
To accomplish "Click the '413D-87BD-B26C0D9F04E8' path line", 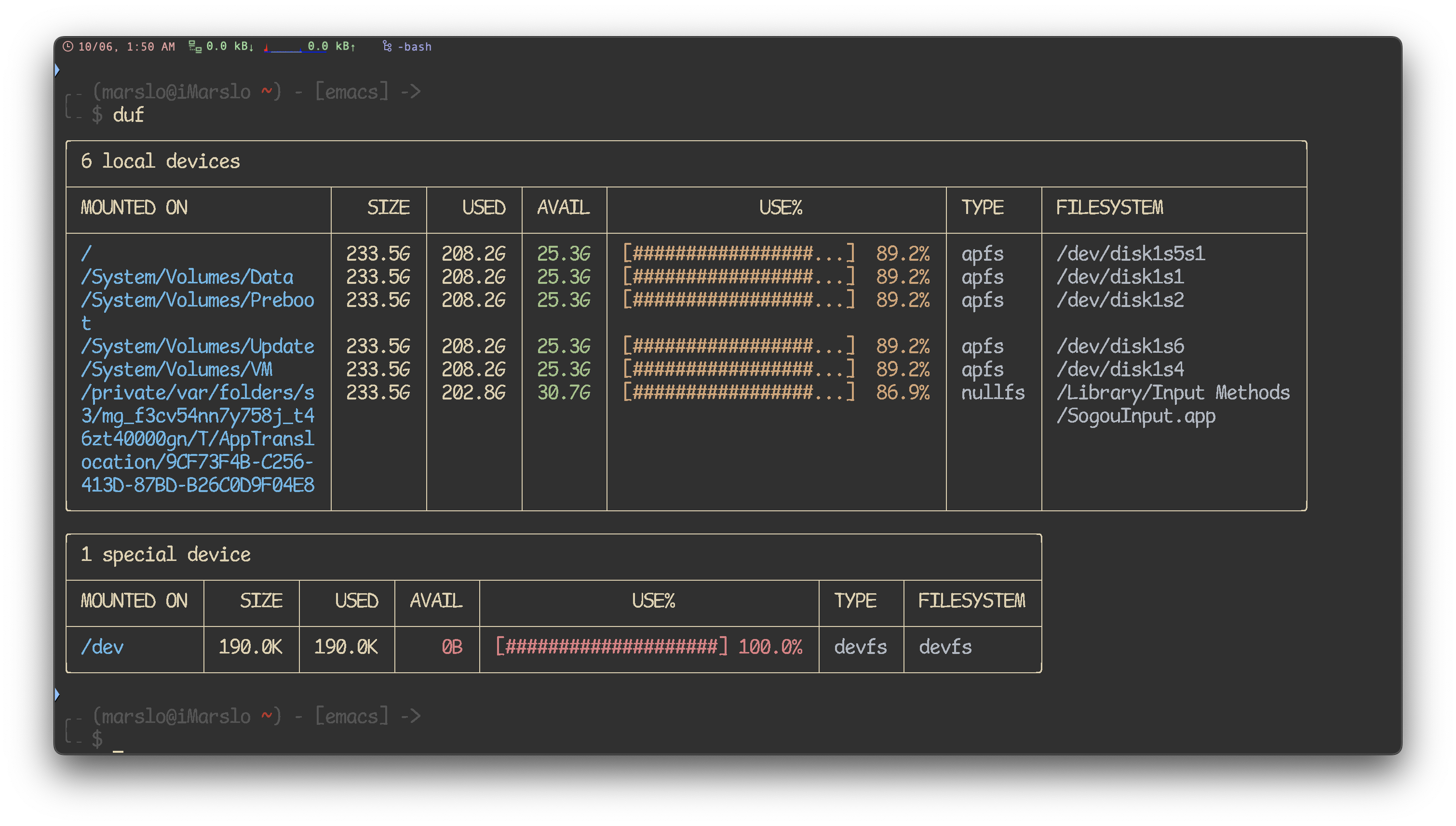I will 198,485.
